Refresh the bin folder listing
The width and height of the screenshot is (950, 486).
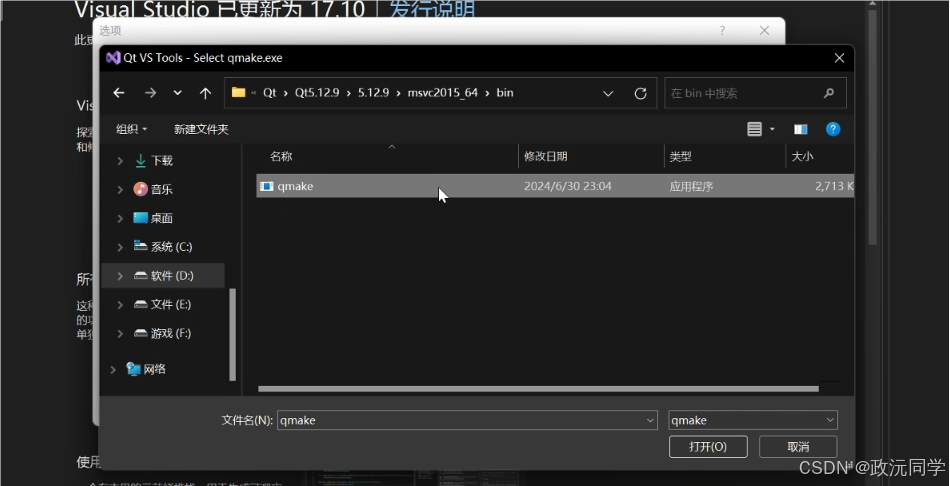tap(640, 93)
